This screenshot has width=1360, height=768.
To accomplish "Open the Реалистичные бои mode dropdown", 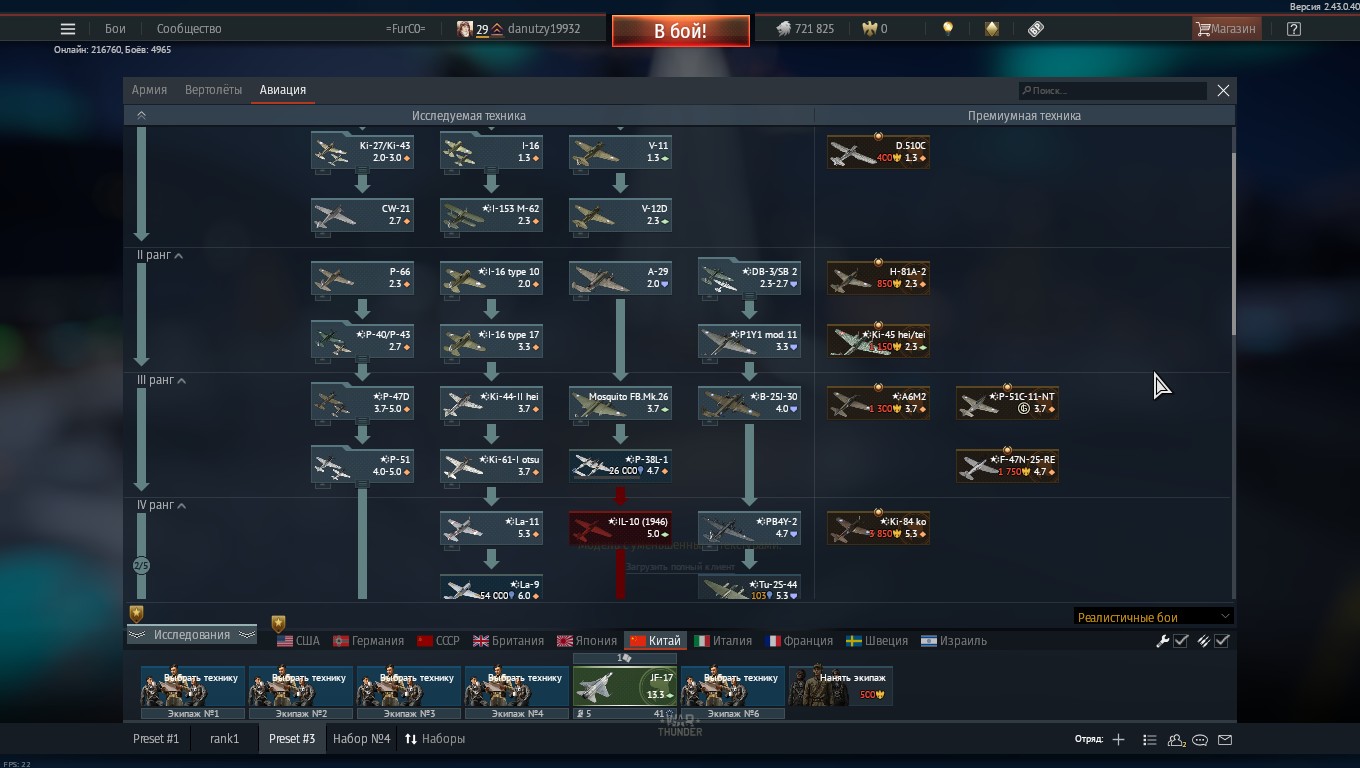I will tap(1153, 617).
